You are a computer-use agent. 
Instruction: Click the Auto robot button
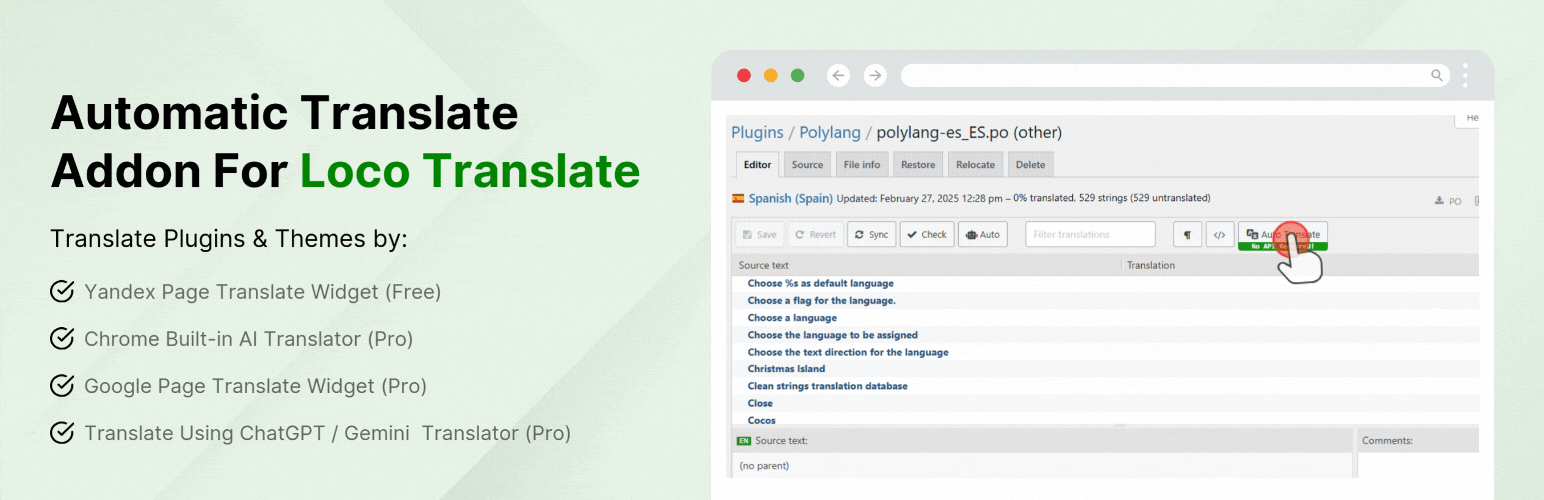[x=983, y=235]
